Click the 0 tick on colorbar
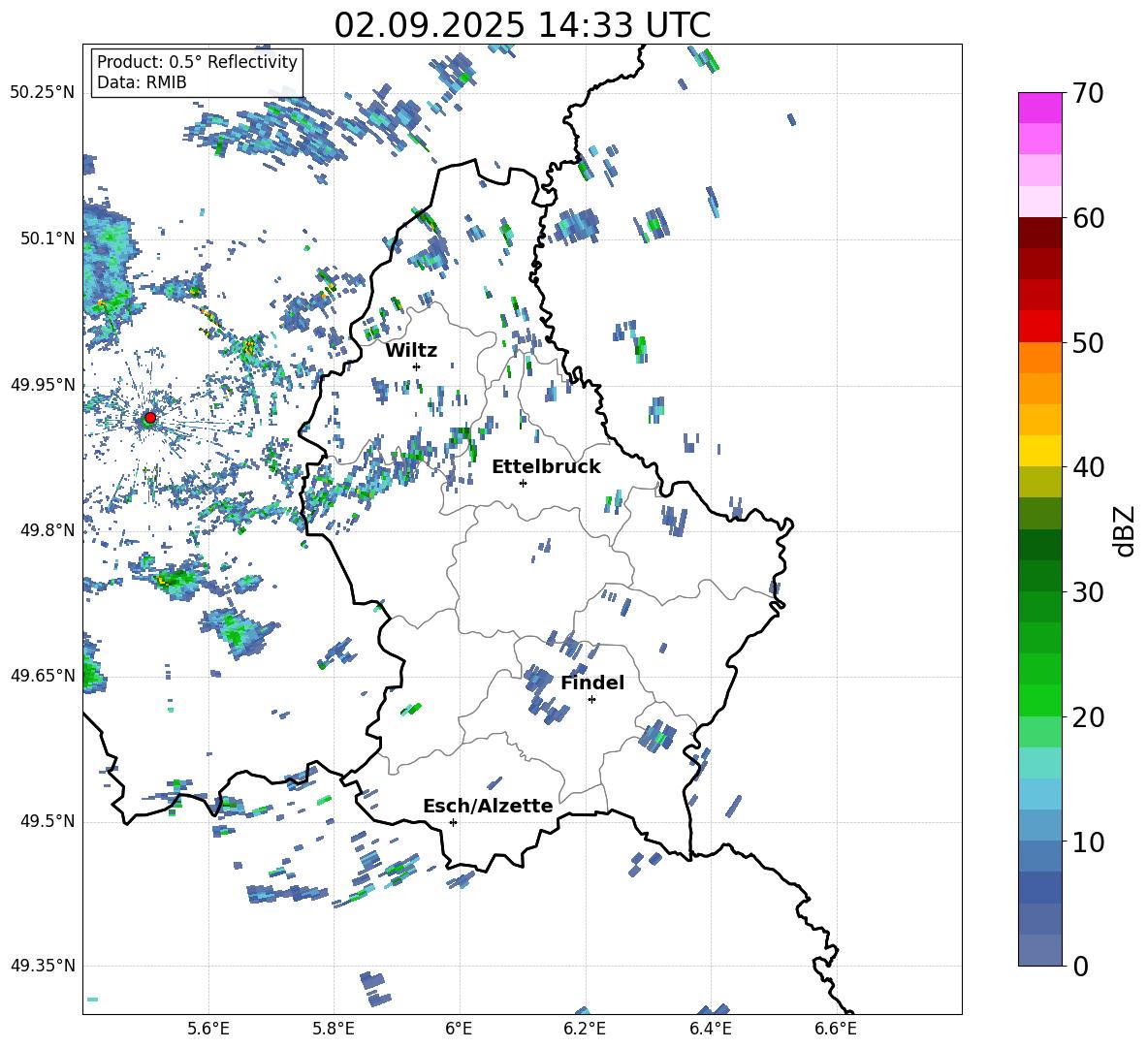Image resolution: width=1148 pixels, height=1048 pixels. pyautogui.click(x=1080, y=967)
